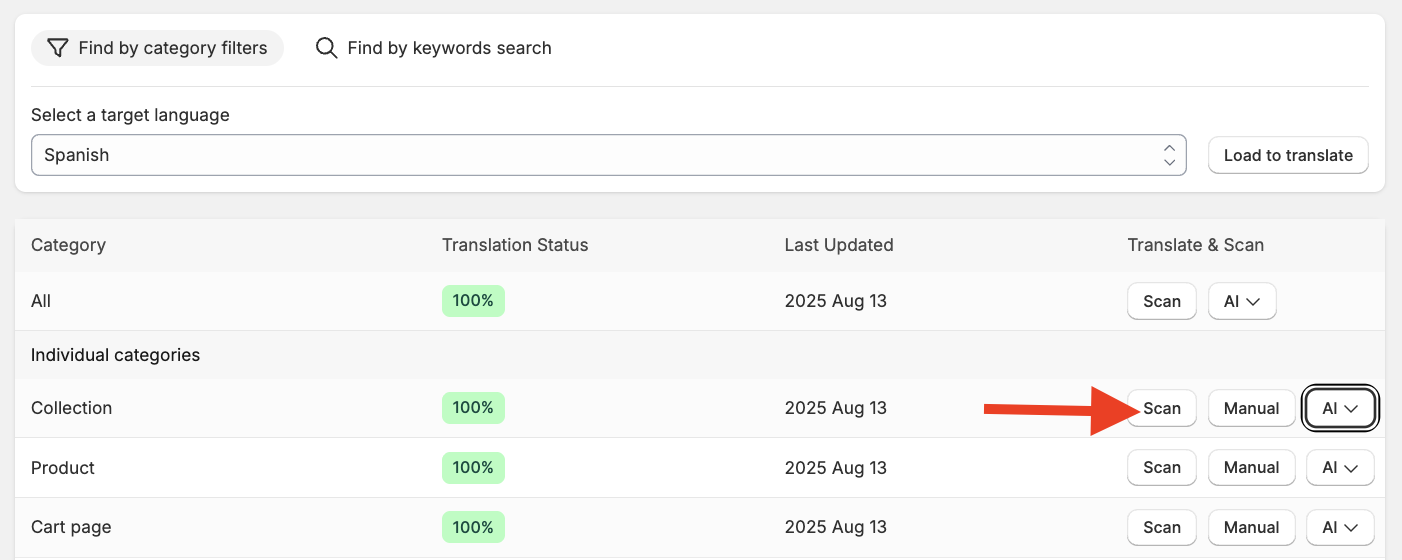The width and height of the screenshot is (1402, 560).
Task: Click Collection row 100% status badge
Action: point(473,408)
